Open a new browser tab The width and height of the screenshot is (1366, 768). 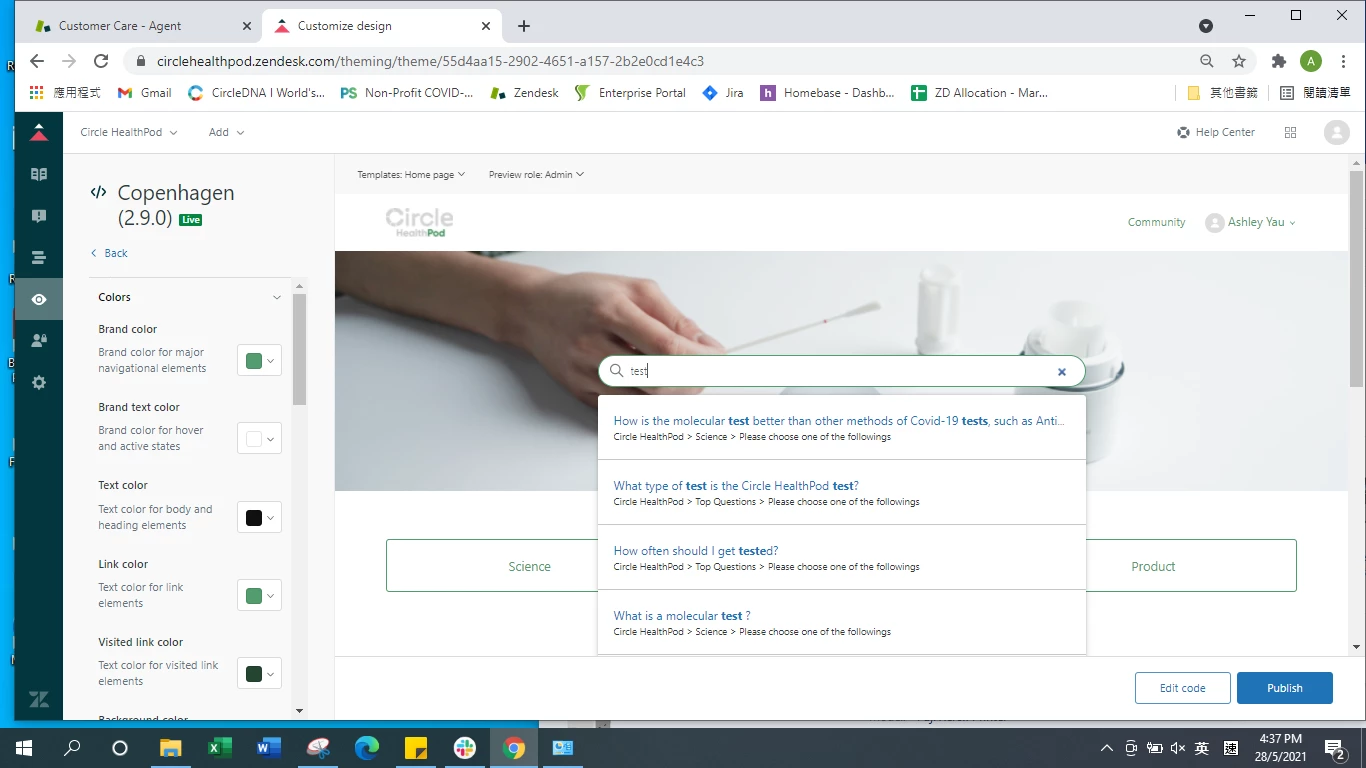pos(524,26)
